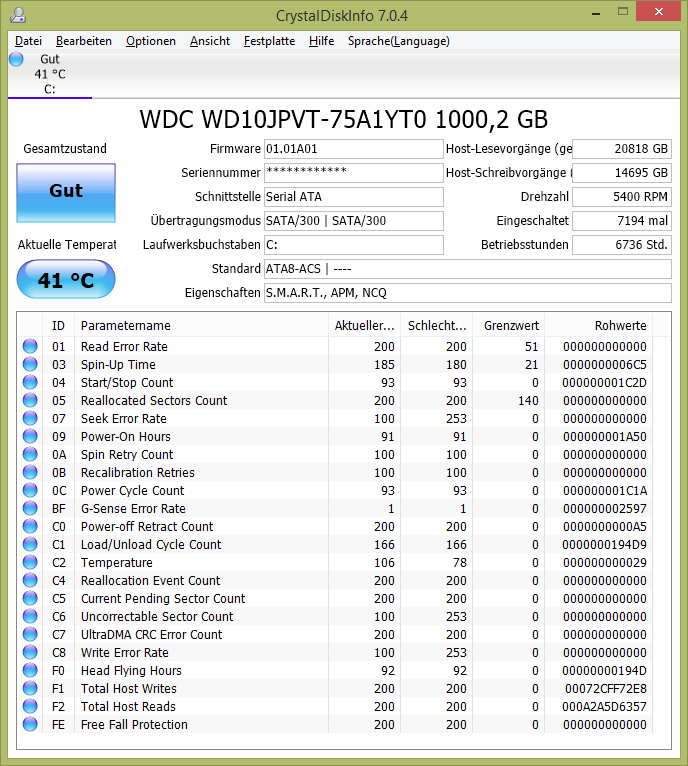Select the C: drive status orb at top

point(16,59)
